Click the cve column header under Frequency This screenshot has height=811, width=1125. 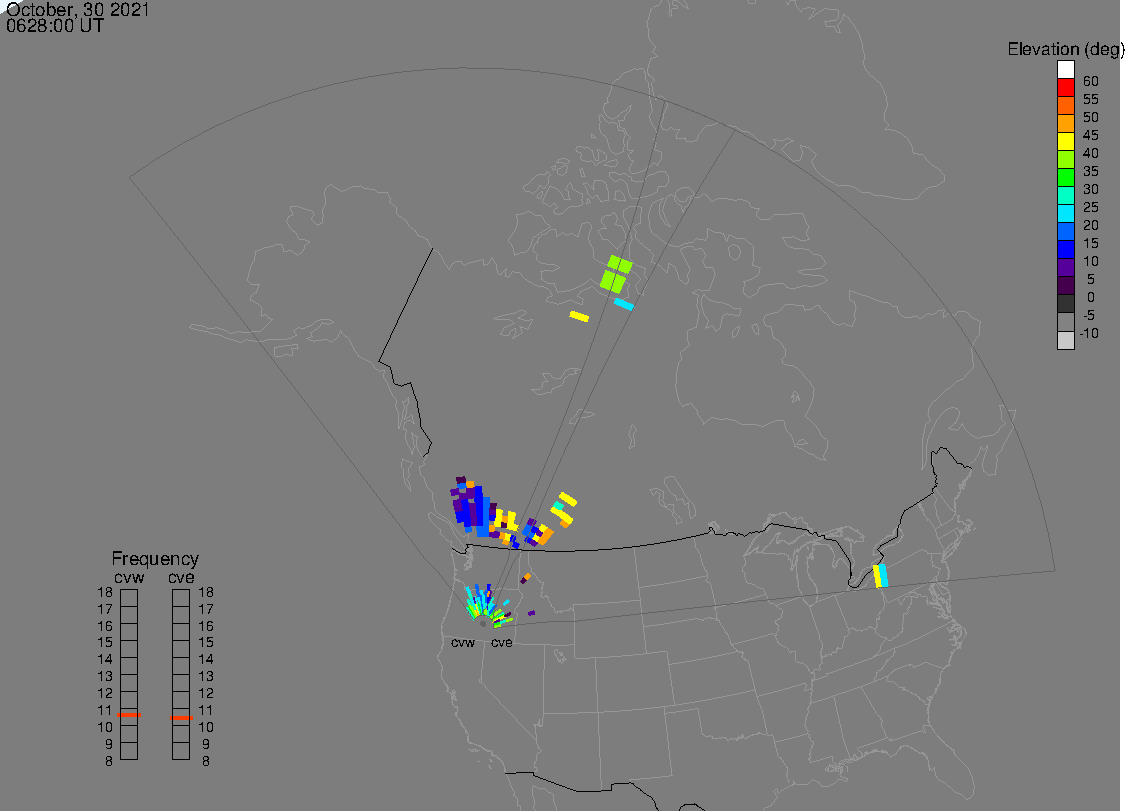[181, 577]
